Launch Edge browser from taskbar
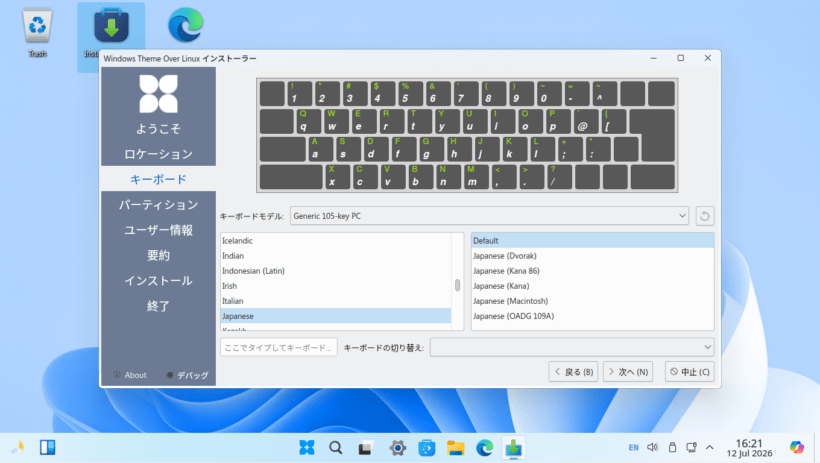820x463 pixels. coord(485,448)
